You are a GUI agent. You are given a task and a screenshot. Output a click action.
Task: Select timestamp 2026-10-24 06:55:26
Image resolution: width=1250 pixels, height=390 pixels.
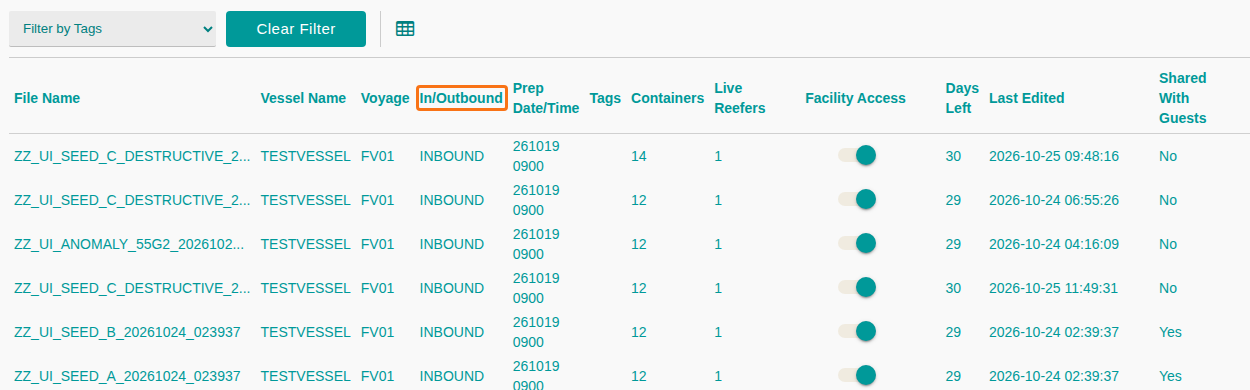[x=1054, y=200]
